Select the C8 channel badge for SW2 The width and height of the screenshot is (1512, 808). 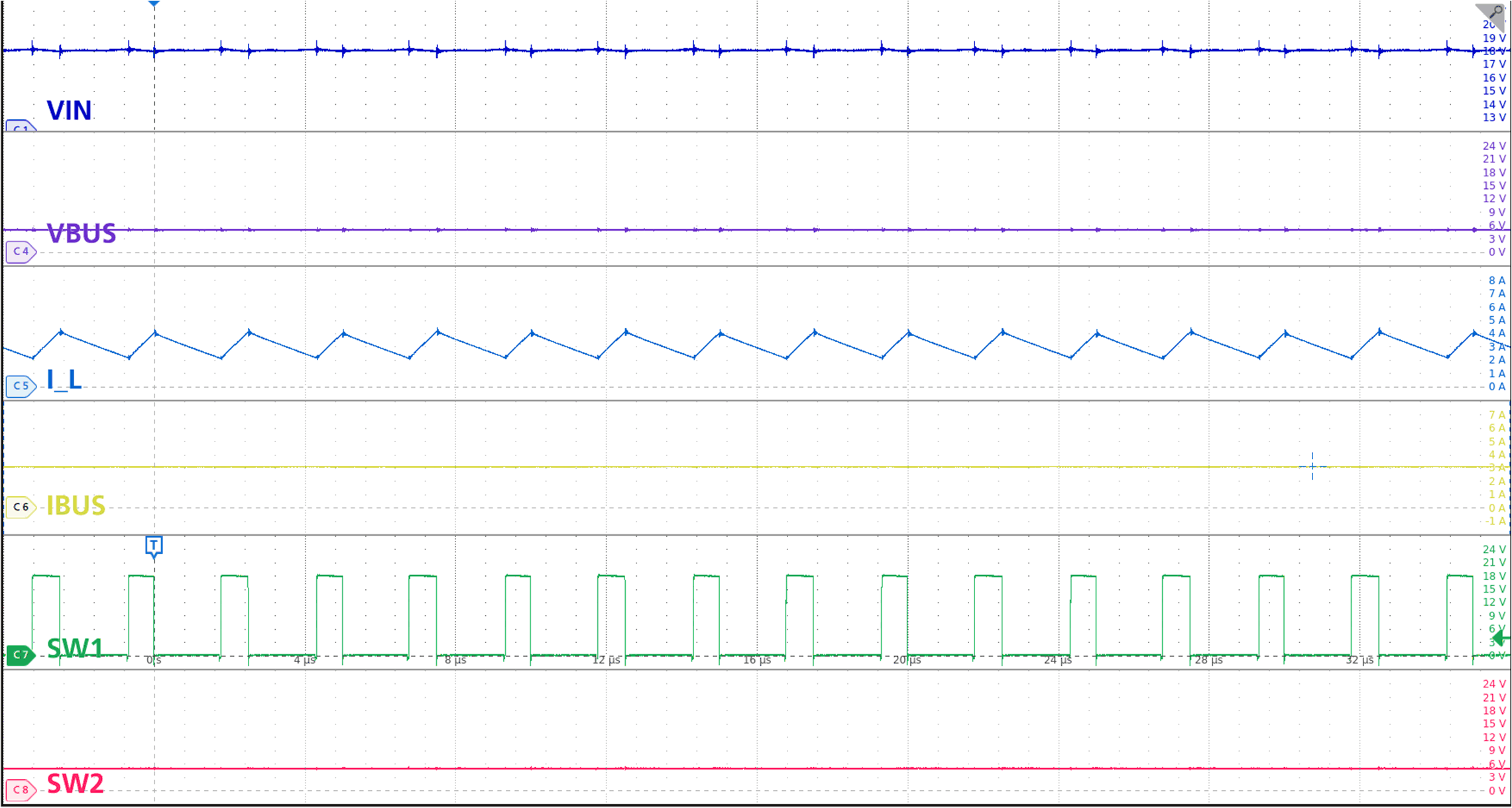[20, 789]
